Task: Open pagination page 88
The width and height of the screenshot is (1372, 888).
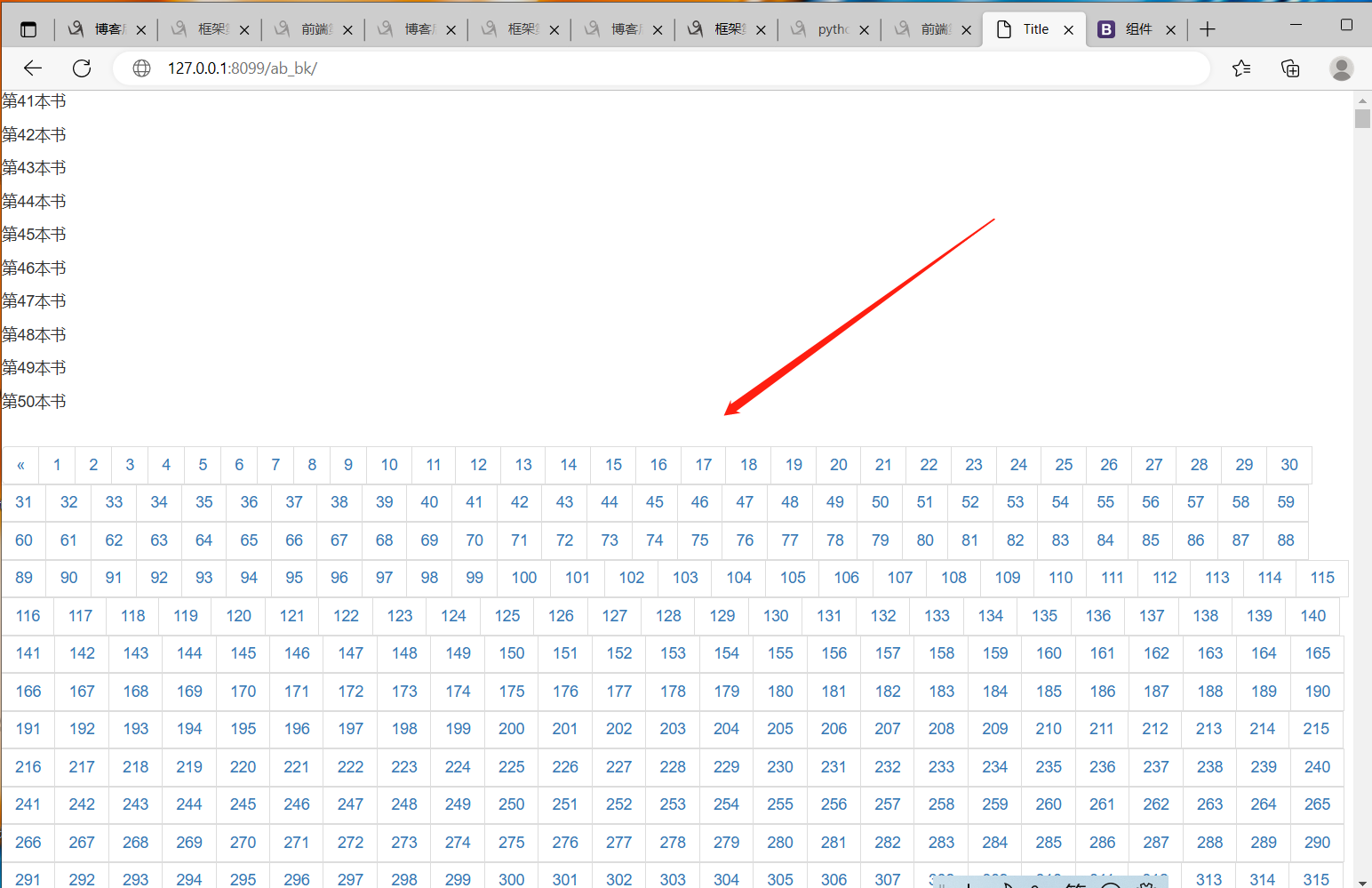Action: 1286,540
